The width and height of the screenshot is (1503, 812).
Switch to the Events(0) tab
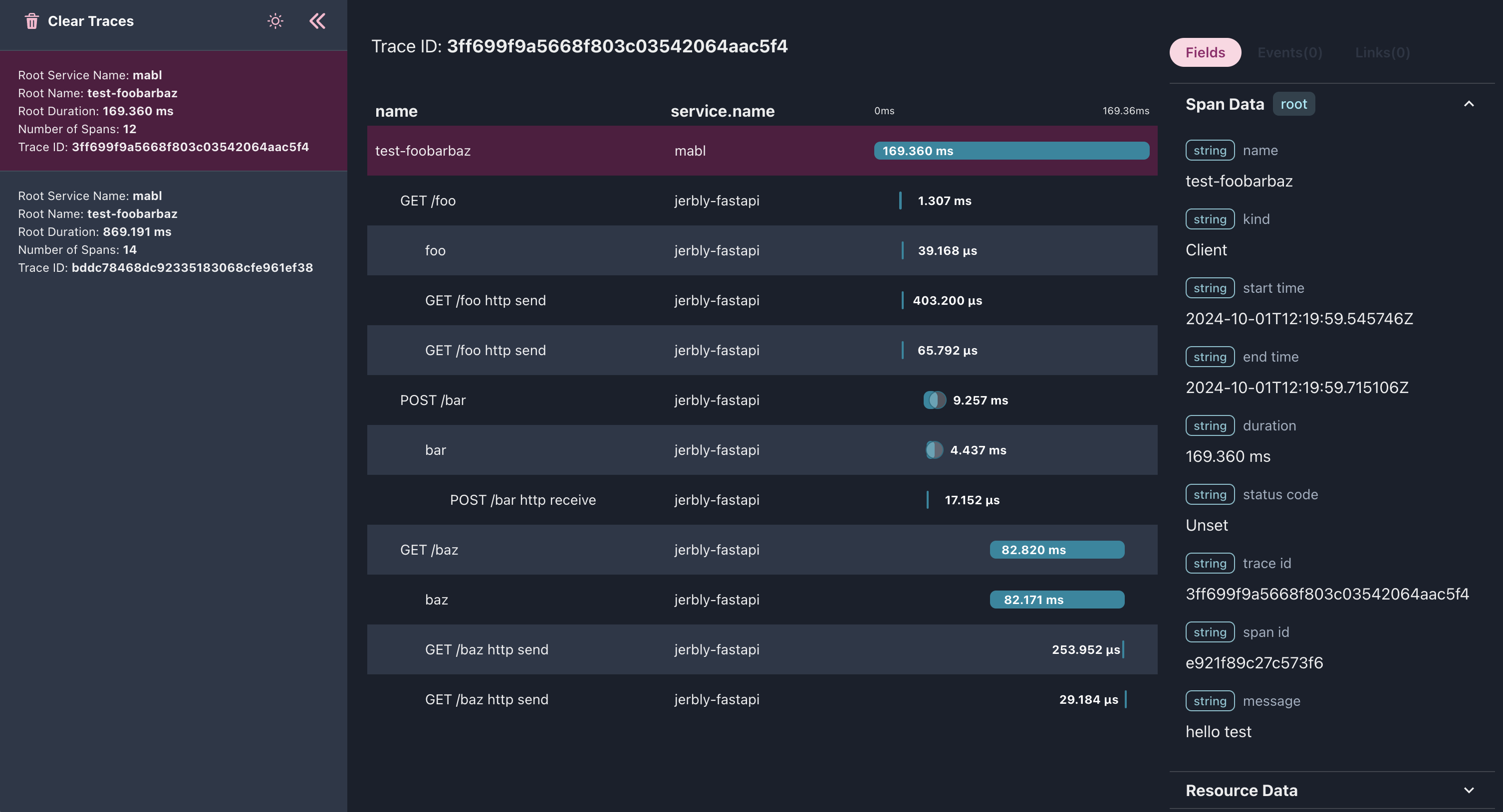[1289, 52]
